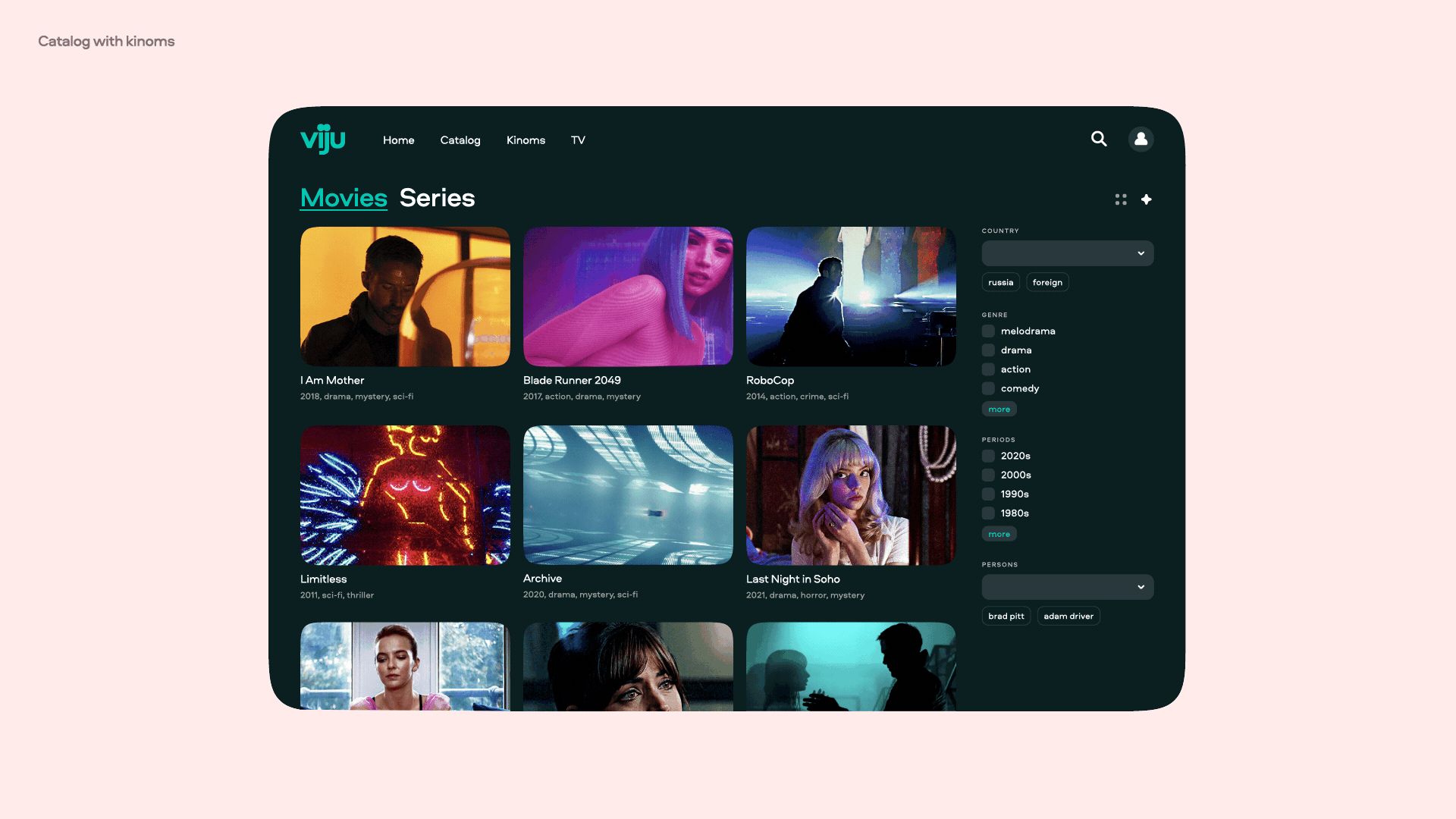Filter by adam driver tag
The height and width of the screenshot is (819, 1456).
tap(1068, 616)
